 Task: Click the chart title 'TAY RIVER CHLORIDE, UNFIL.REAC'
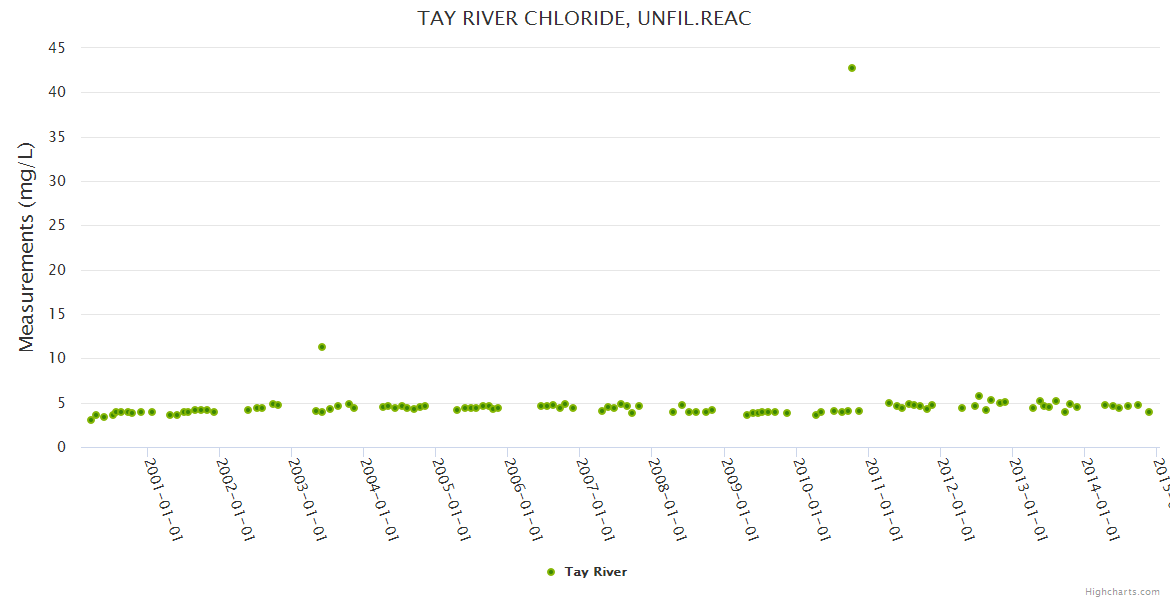tap(584, 19)
